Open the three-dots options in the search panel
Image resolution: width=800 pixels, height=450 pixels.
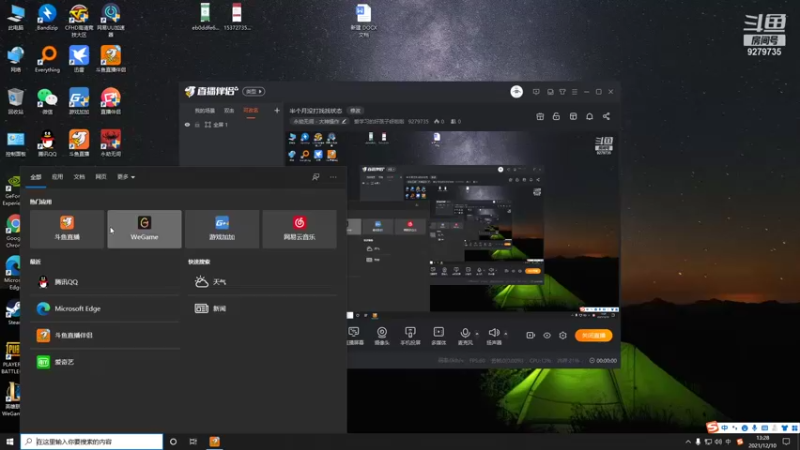pos(333,177)
